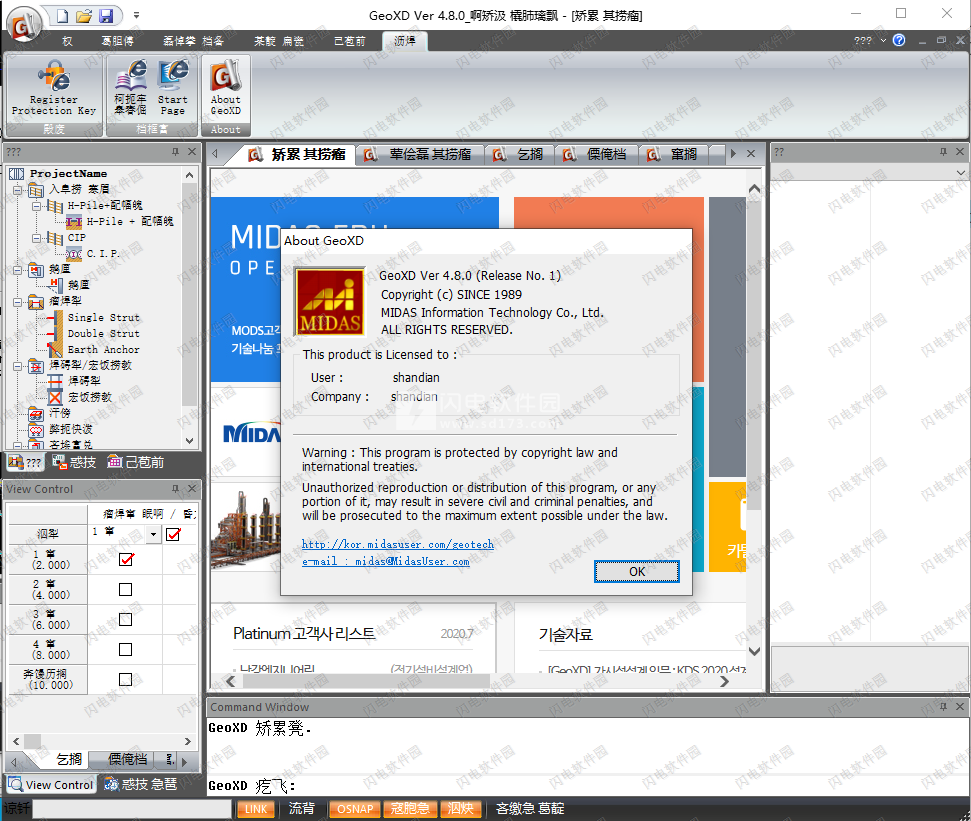Screen dimensions: 971x821
Task: Close the View Control panel
Action: pyautogui.click(x=192, y=489)
